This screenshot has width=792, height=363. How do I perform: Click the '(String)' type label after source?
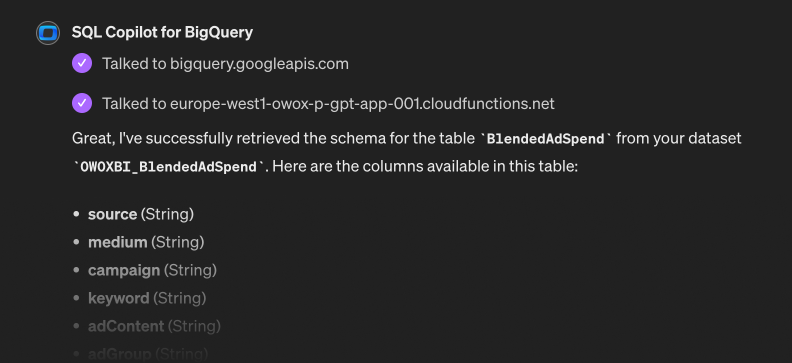click(167, 214)
